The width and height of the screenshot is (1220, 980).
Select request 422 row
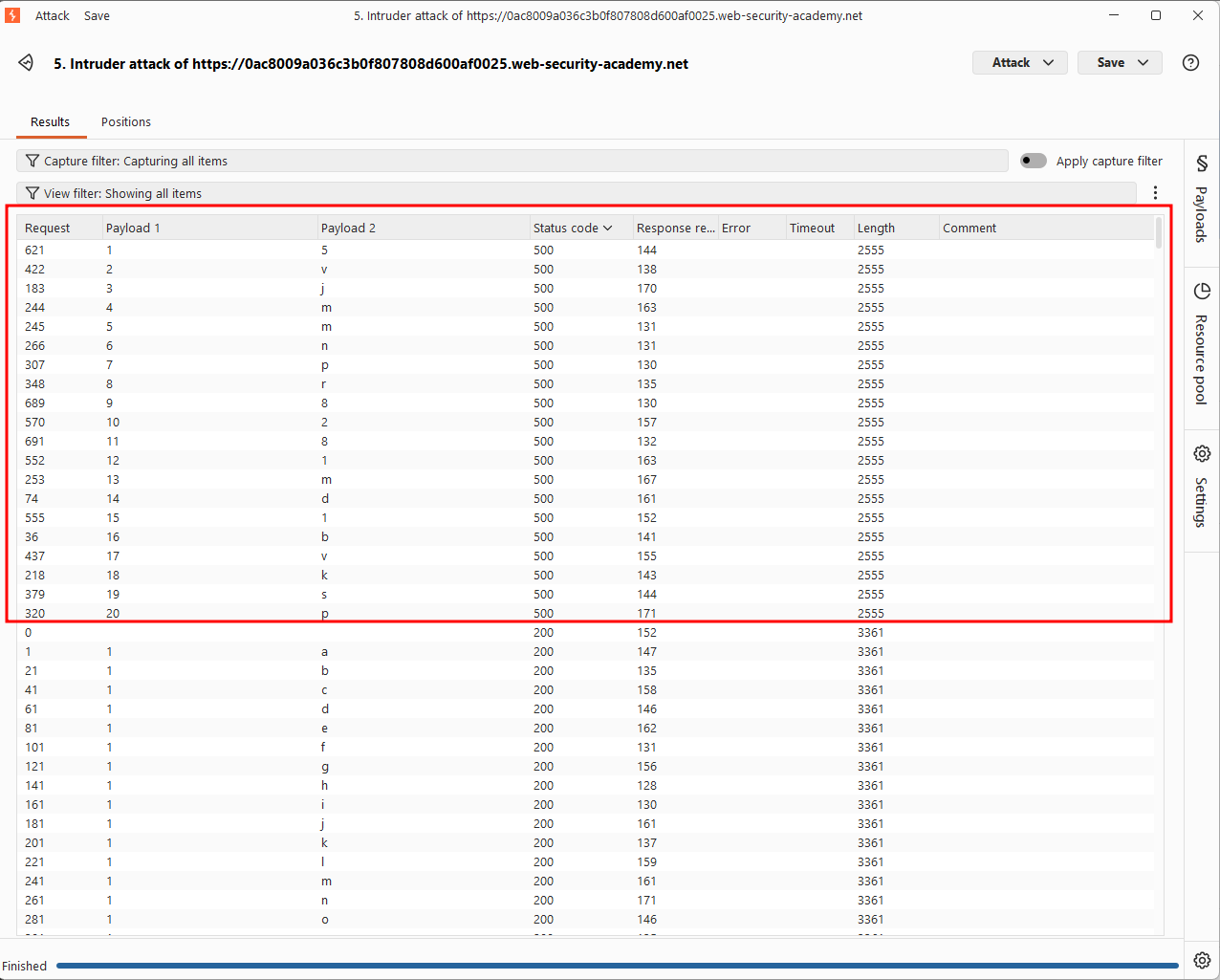(585, 269)
